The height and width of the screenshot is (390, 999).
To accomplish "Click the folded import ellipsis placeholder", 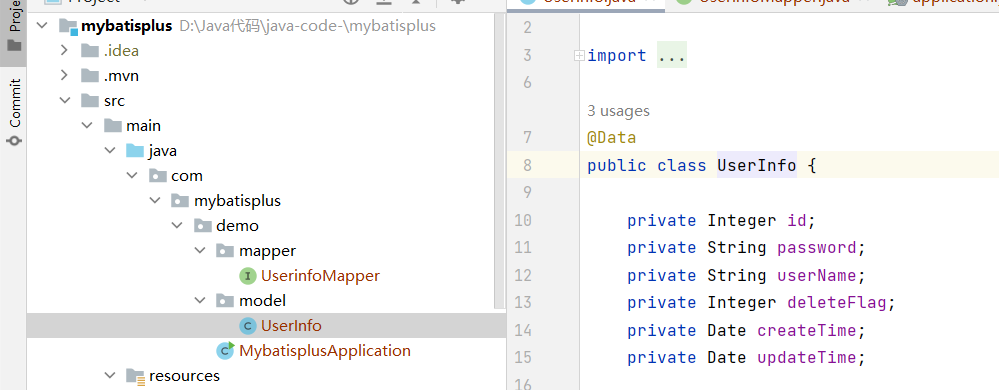I will click(672, 56).
